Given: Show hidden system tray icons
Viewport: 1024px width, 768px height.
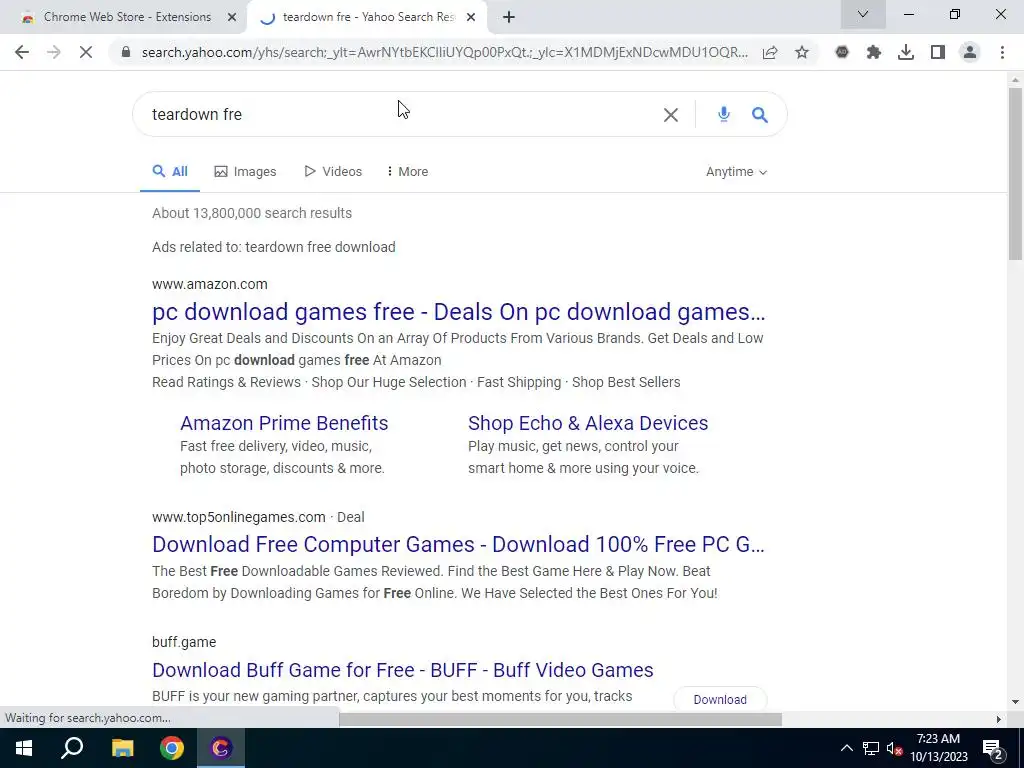Looking at the screenshot, I should click(x=846, y=748).
